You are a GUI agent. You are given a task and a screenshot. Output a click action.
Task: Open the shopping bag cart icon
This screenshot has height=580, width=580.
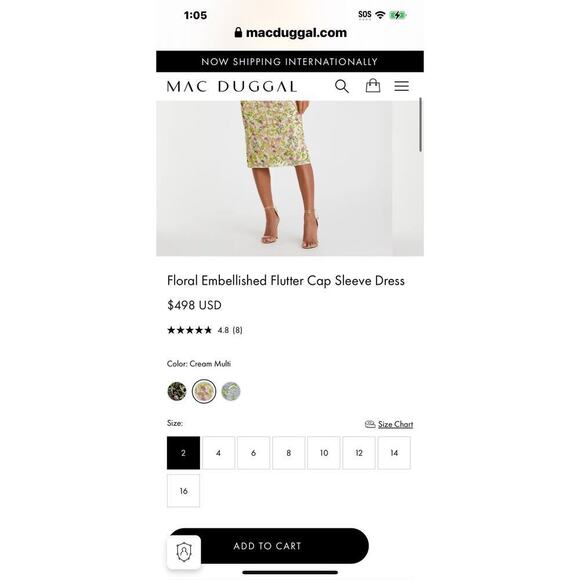point(372,85)
